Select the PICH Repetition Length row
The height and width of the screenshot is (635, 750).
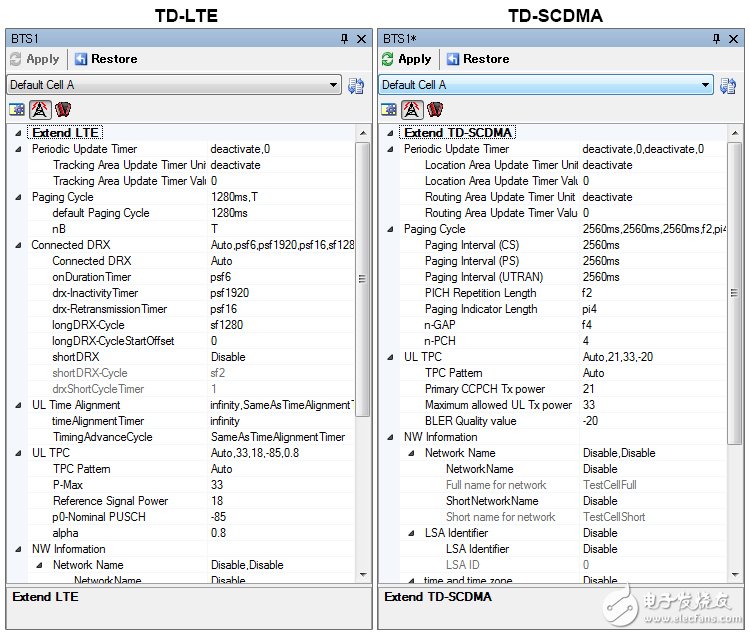(480, 293)
